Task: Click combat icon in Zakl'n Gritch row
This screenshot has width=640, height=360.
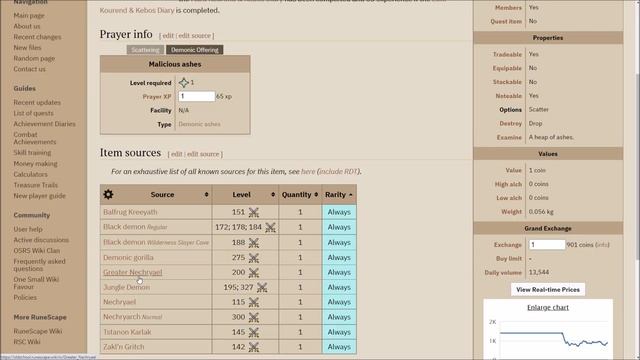Action: [x=254, y=347]
